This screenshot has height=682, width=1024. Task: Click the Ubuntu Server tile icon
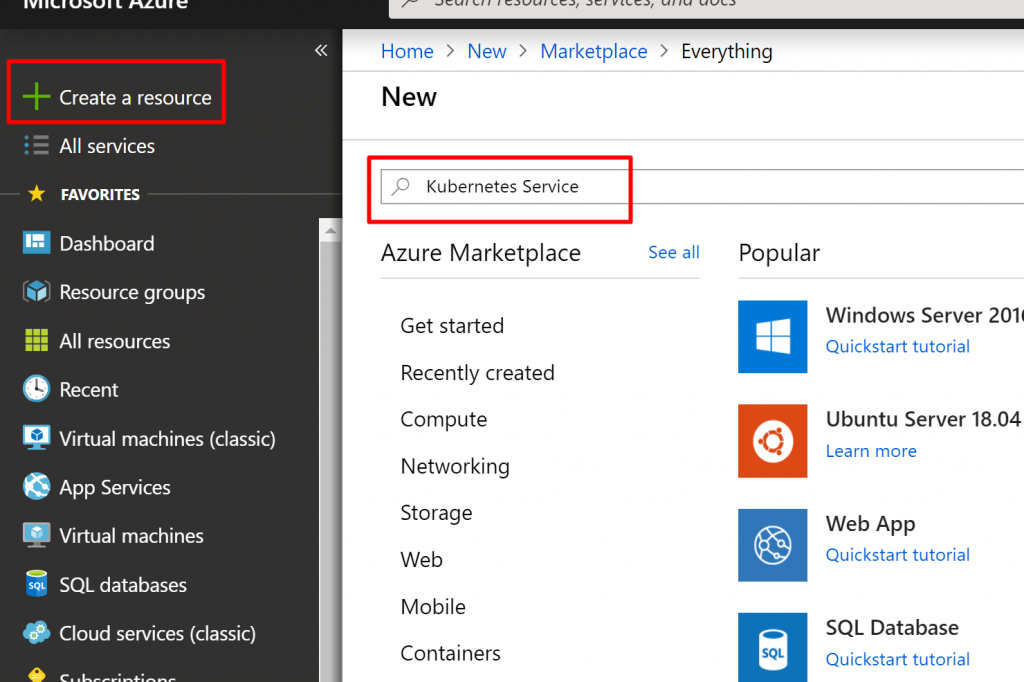tap(773, 441)
